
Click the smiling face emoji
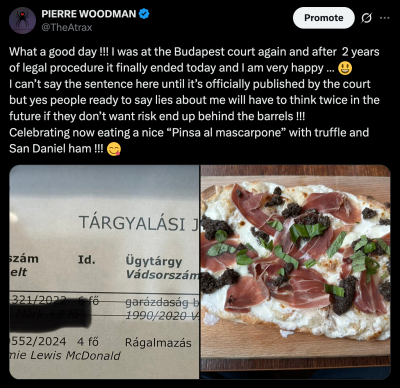pos(345,68)
